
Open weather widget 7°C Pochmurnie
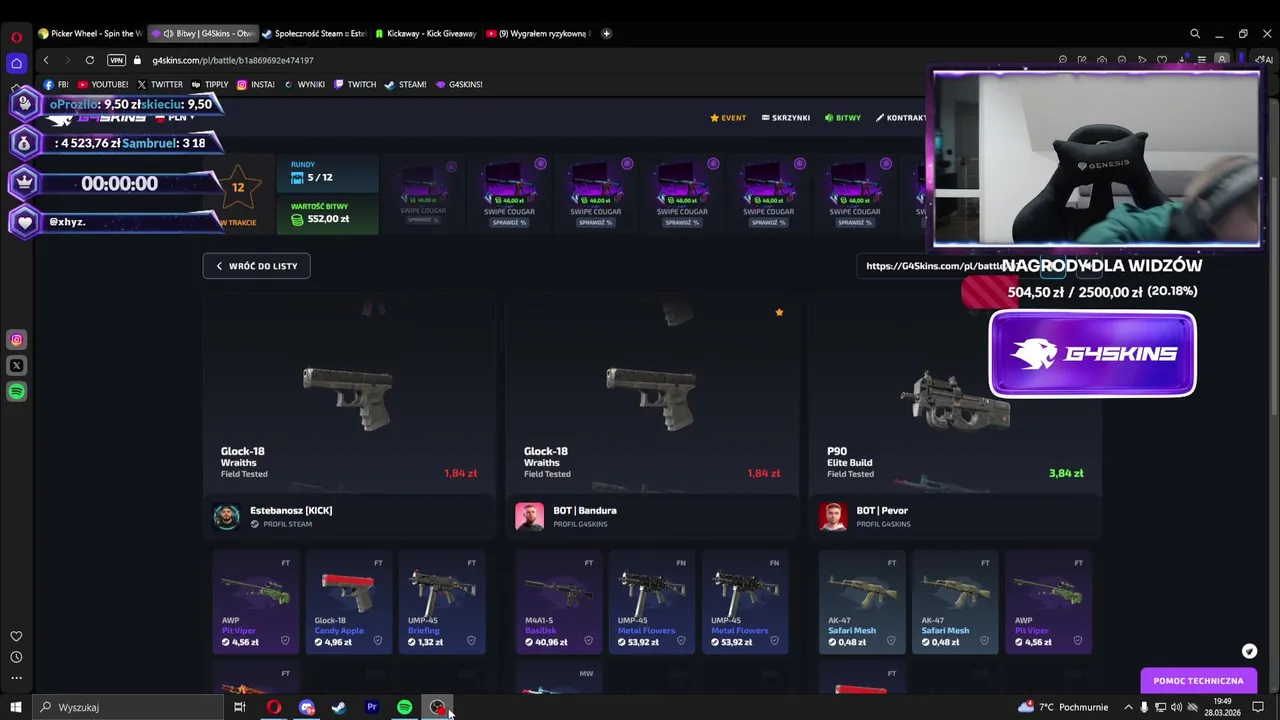[1065, 707]
